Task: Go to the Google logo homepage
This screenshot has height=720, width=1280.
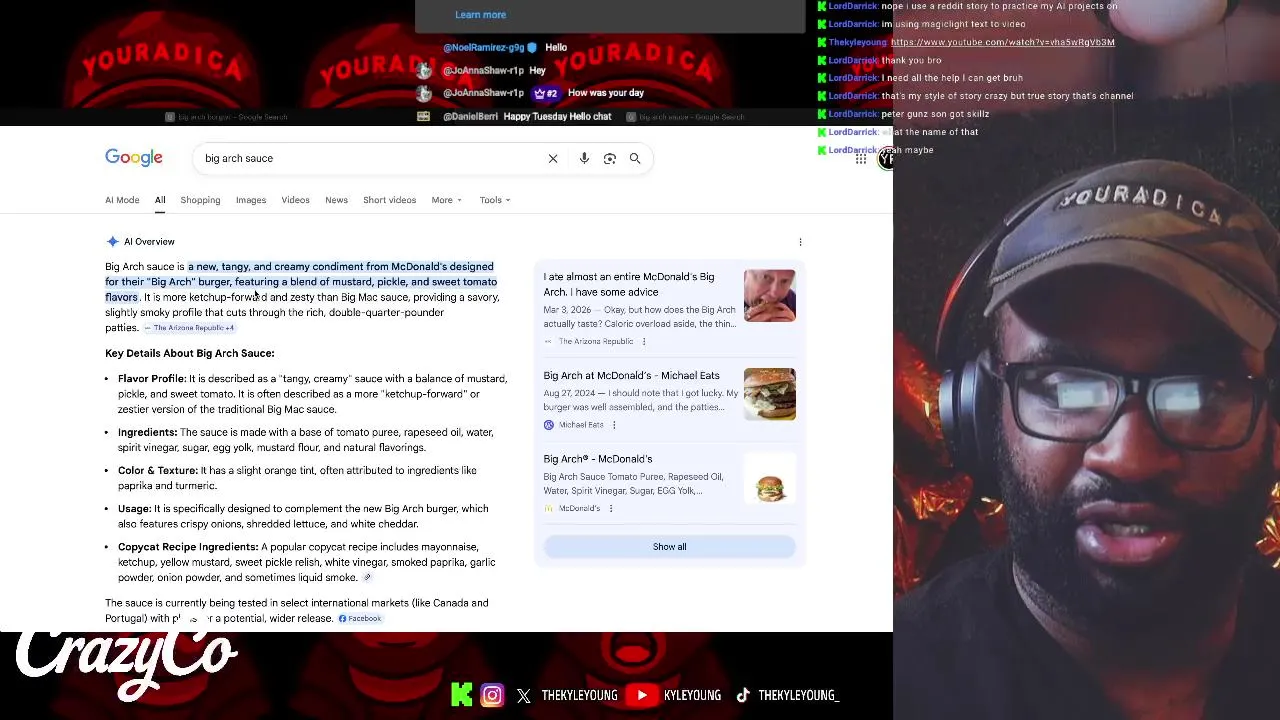Action: pos(134,158)
